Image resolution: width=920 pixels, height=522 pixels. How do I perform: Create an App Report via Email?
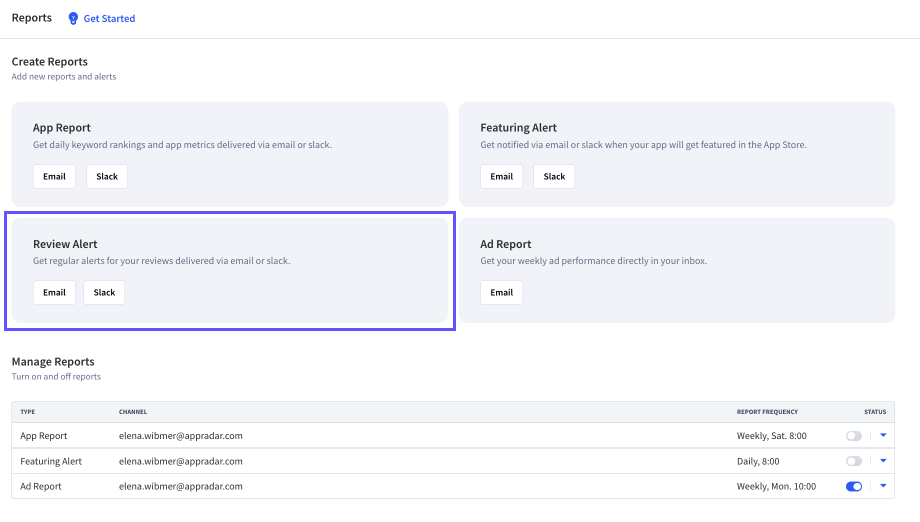[54, 177]
